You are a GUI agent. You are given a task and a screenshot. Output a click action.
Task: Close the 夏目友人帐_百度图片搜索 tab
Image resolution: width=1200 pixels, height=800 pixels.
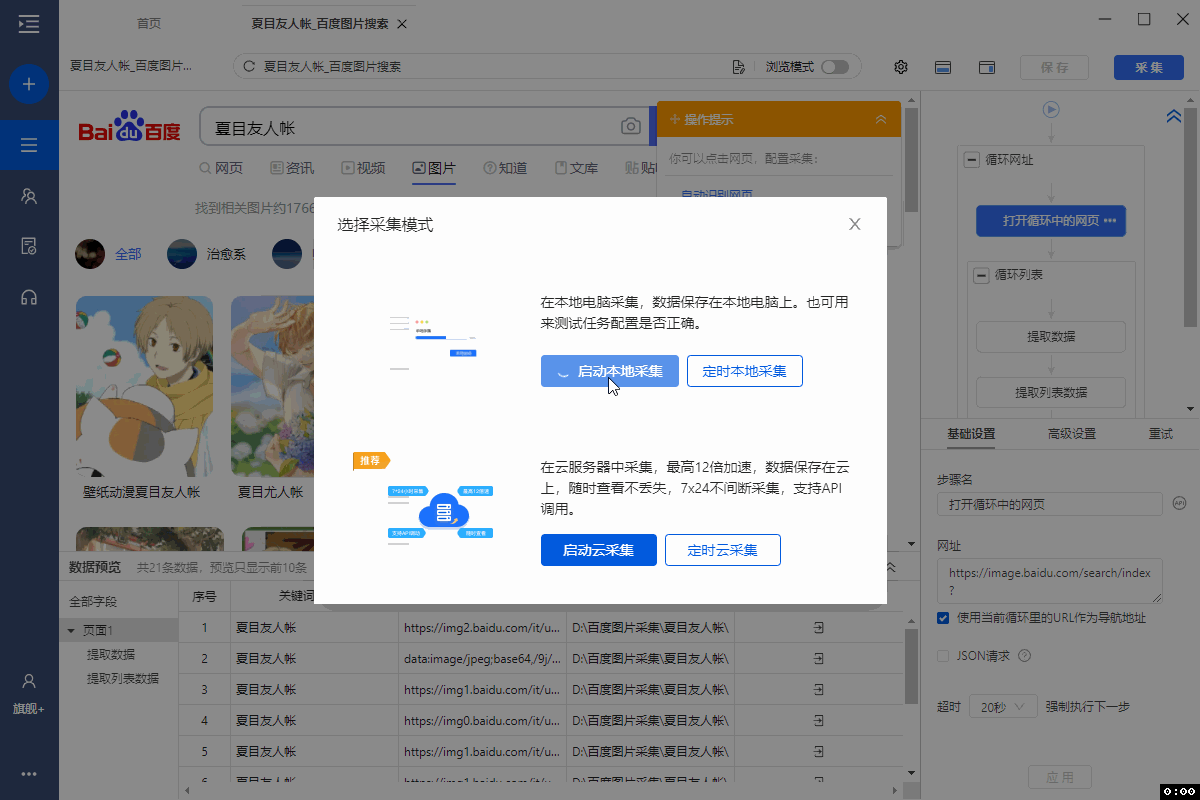401,24
